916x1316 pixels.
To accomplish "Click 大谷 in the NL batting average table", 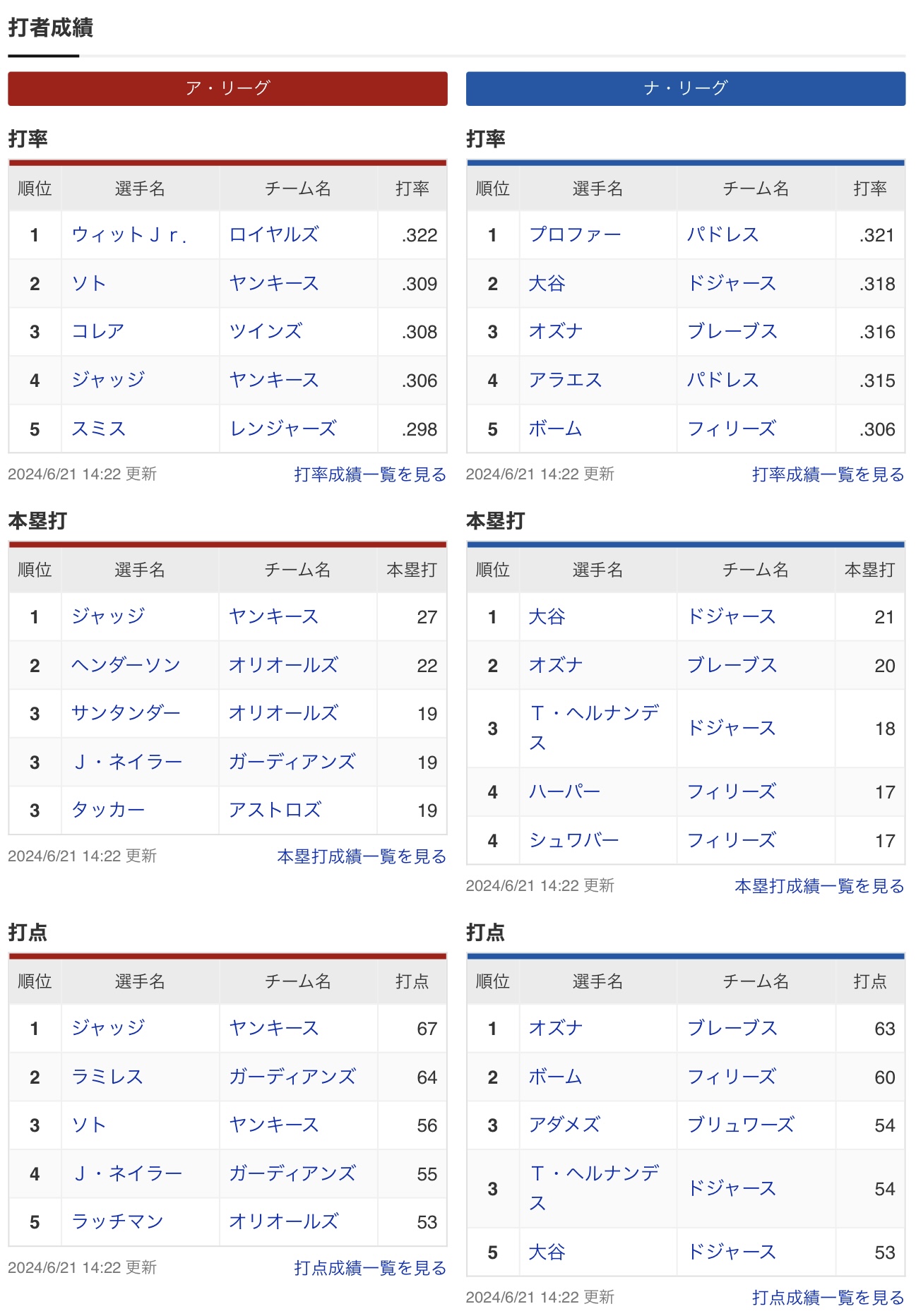I will (547, 284).
